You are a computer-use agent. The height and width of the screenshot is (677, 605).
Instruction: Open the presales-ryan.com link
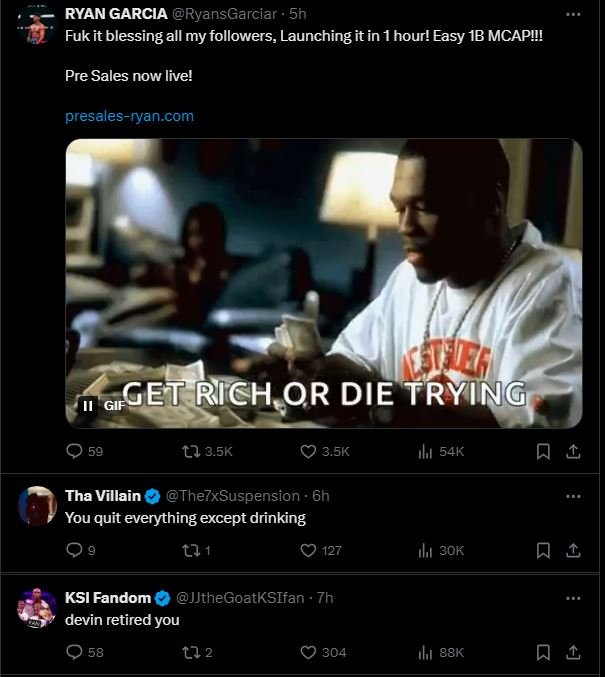(129, 116)
